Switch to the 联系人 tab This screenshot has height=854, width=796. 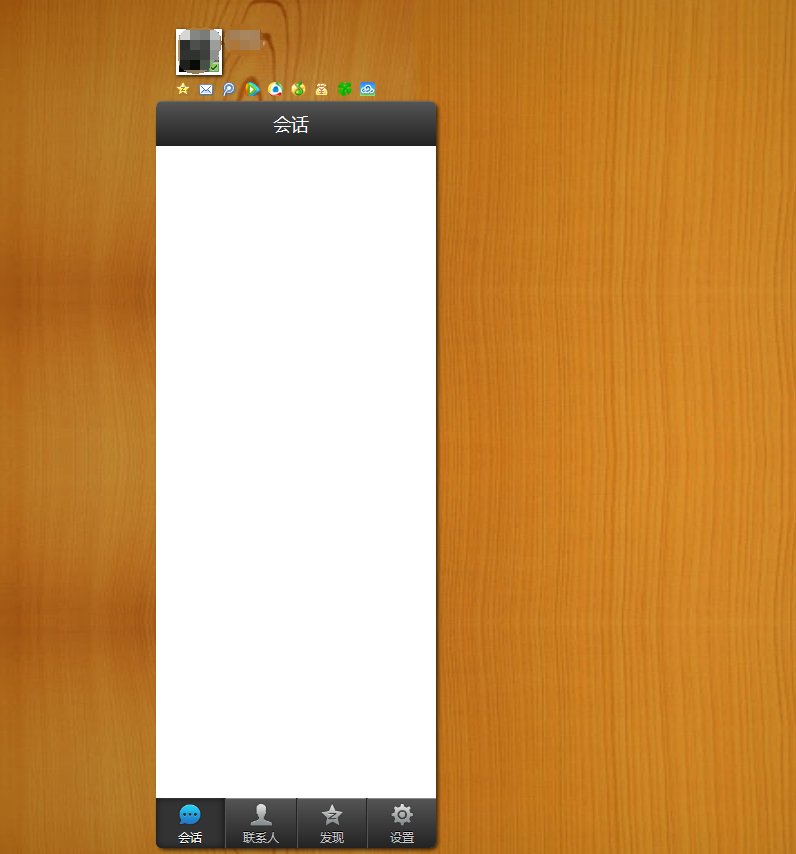click(x=261, y=823)
